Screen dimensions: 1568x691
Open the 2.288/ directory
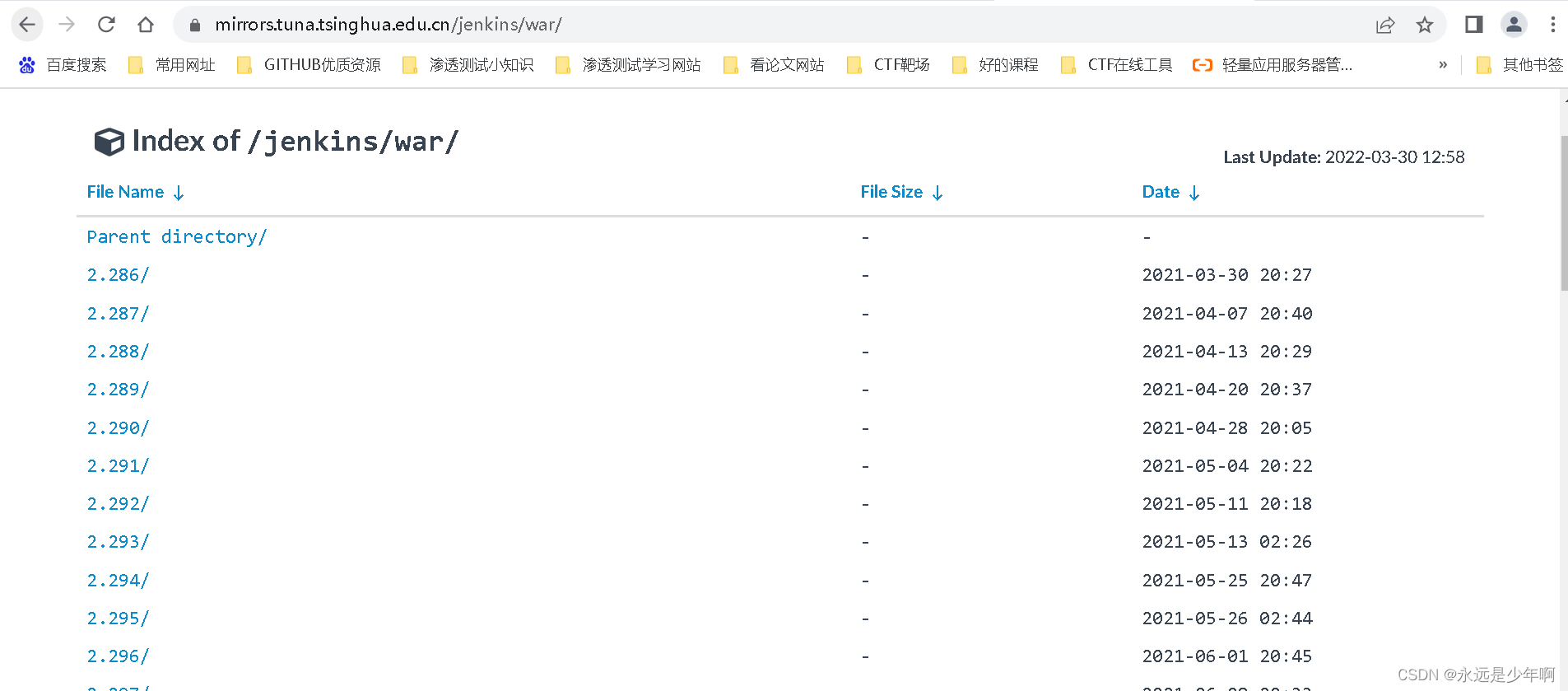pos(119,352)
